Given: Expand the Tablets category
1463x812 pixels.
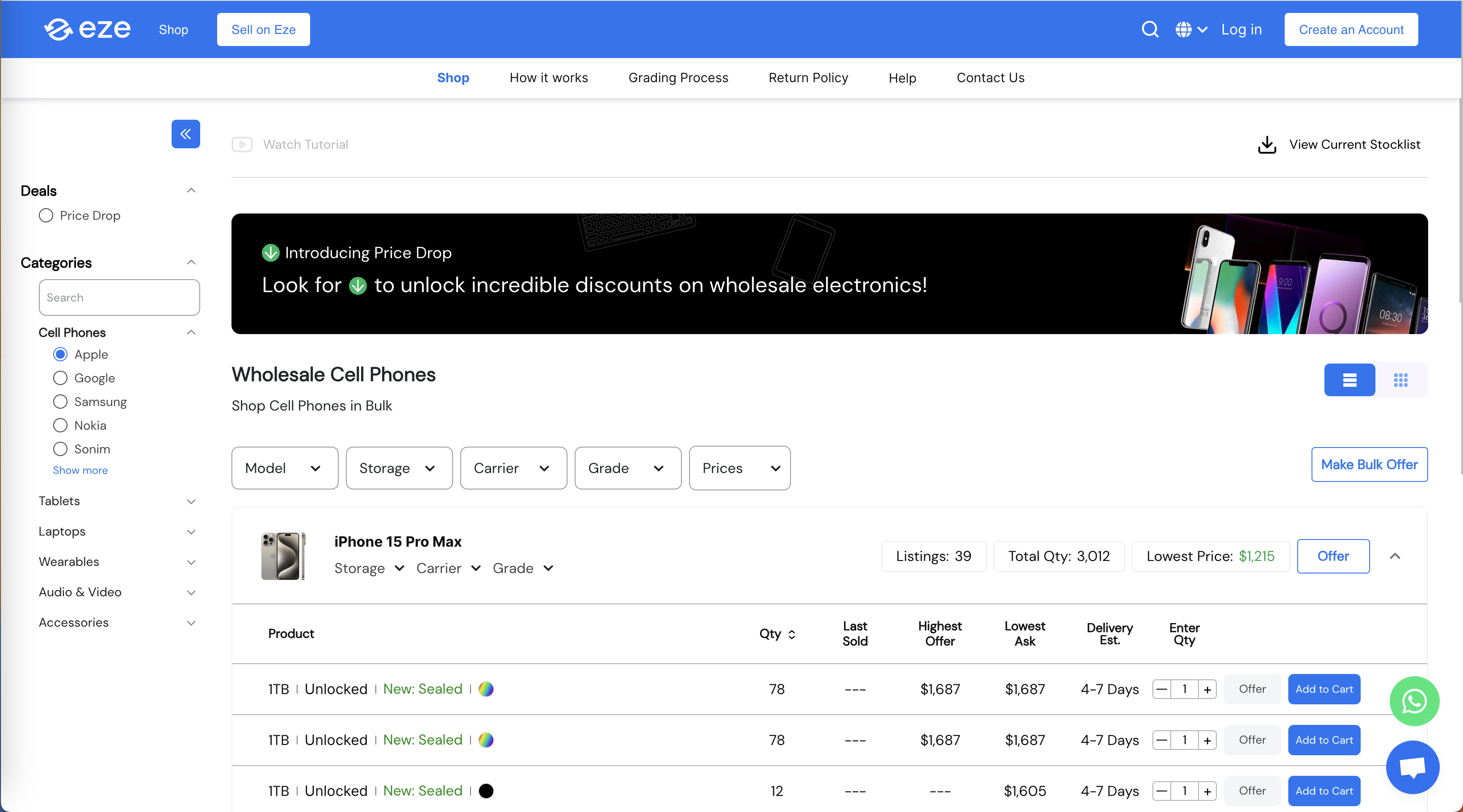Looking at the screenshot, I should click(x=191, y=502).
